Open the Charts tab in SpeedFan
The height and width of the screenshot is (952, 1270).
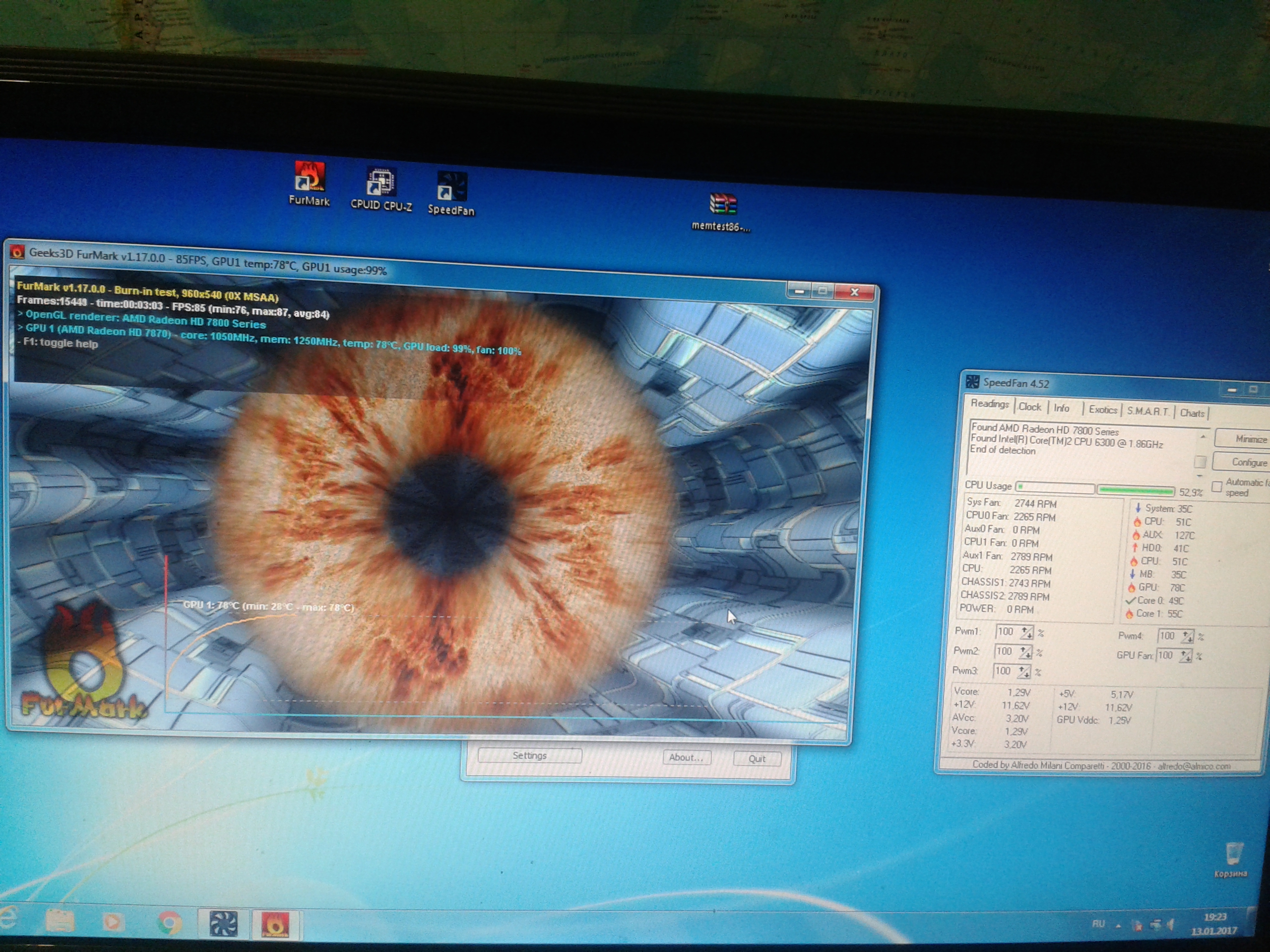point(1192,413)
